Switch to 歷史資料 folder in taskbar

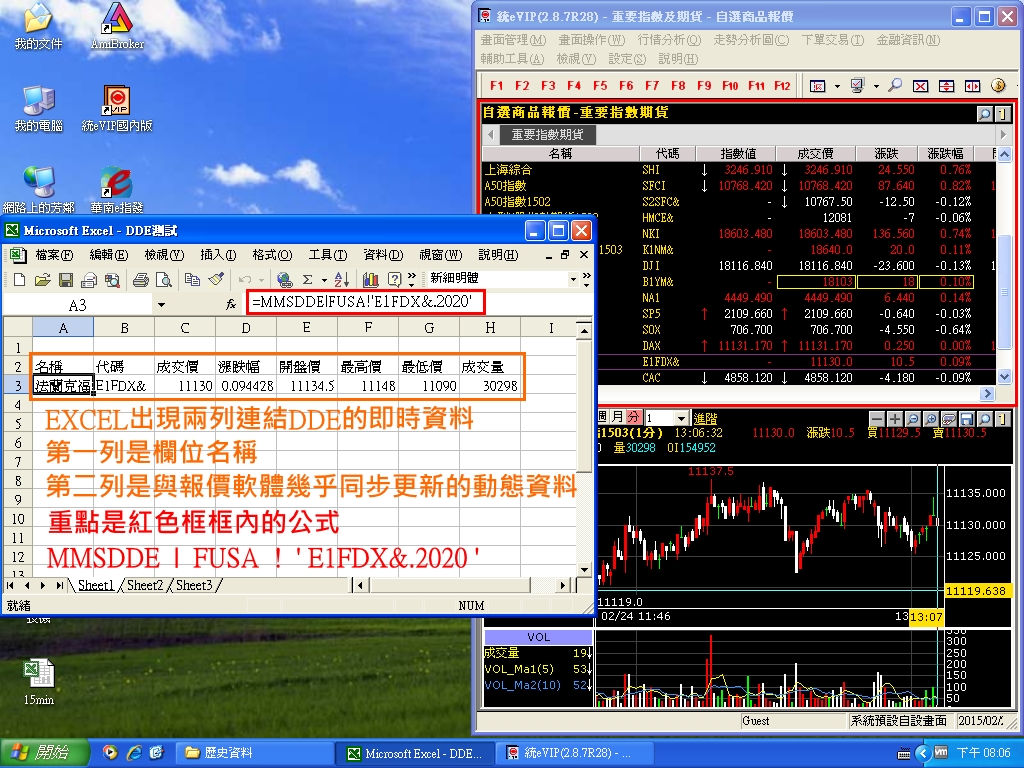click(x=253, y=753)
